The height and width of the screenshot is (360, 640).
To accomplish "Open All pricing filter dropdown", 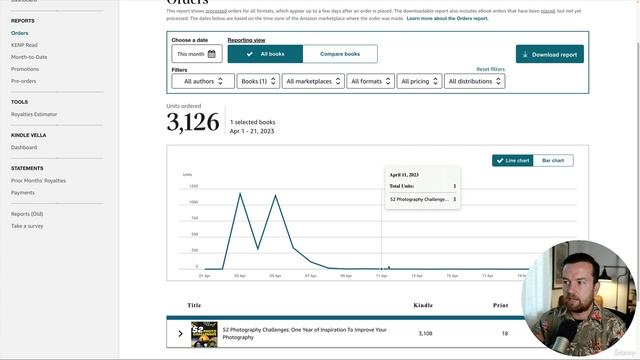I will [419, 81].
